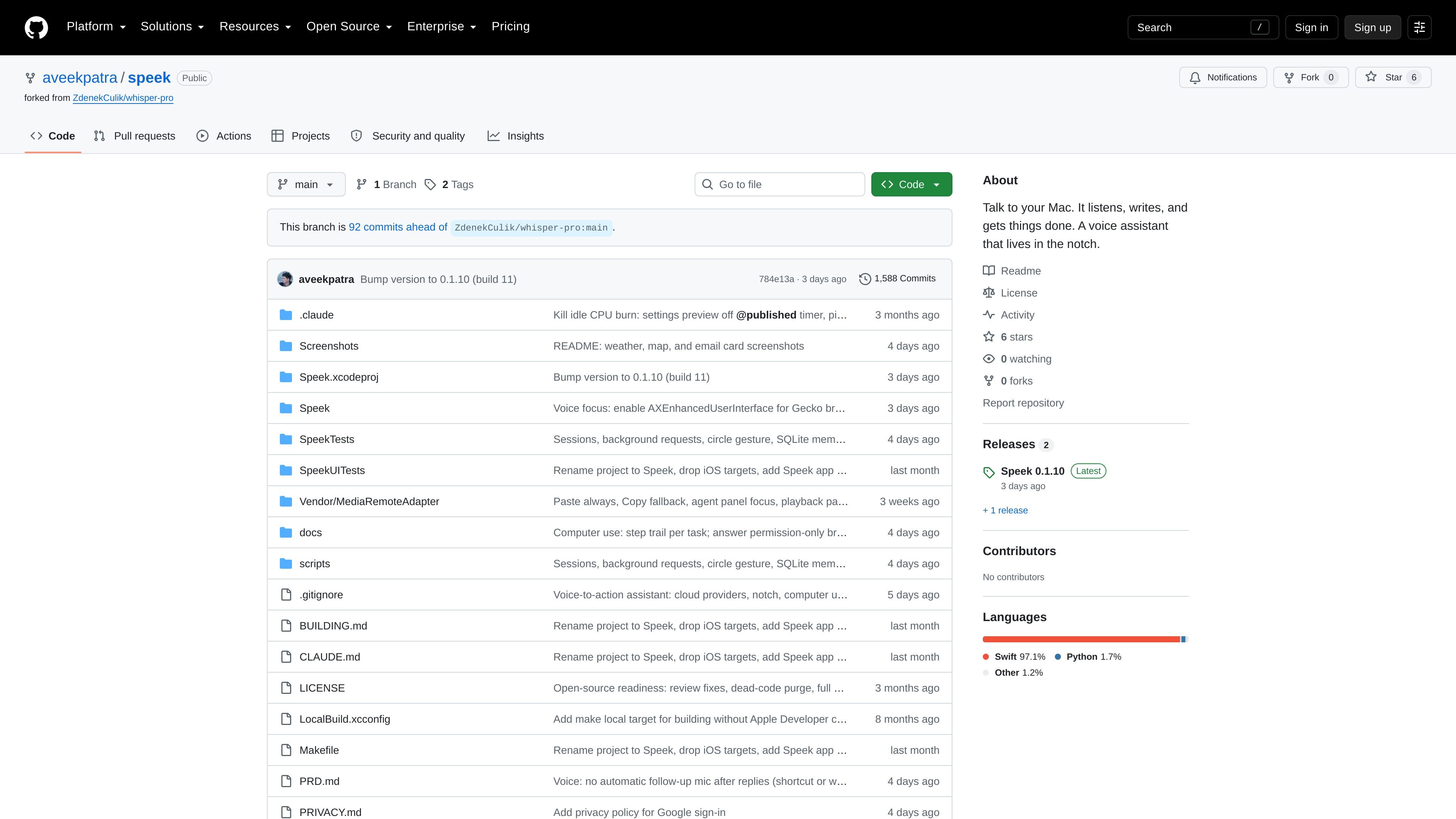View the 2 Tags list
This screenshot has height=819, width=1456.
pos(449,184)
